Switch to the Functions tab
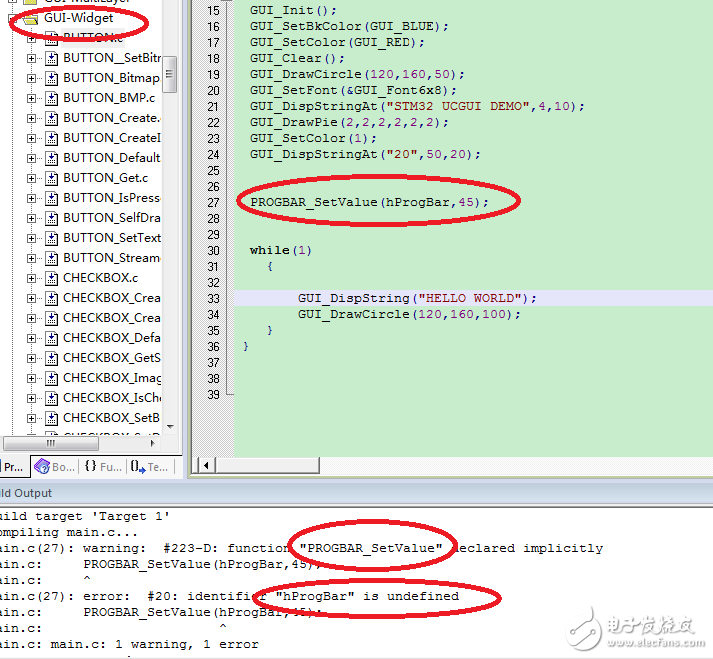713x659 pixels. pos(103,467)
